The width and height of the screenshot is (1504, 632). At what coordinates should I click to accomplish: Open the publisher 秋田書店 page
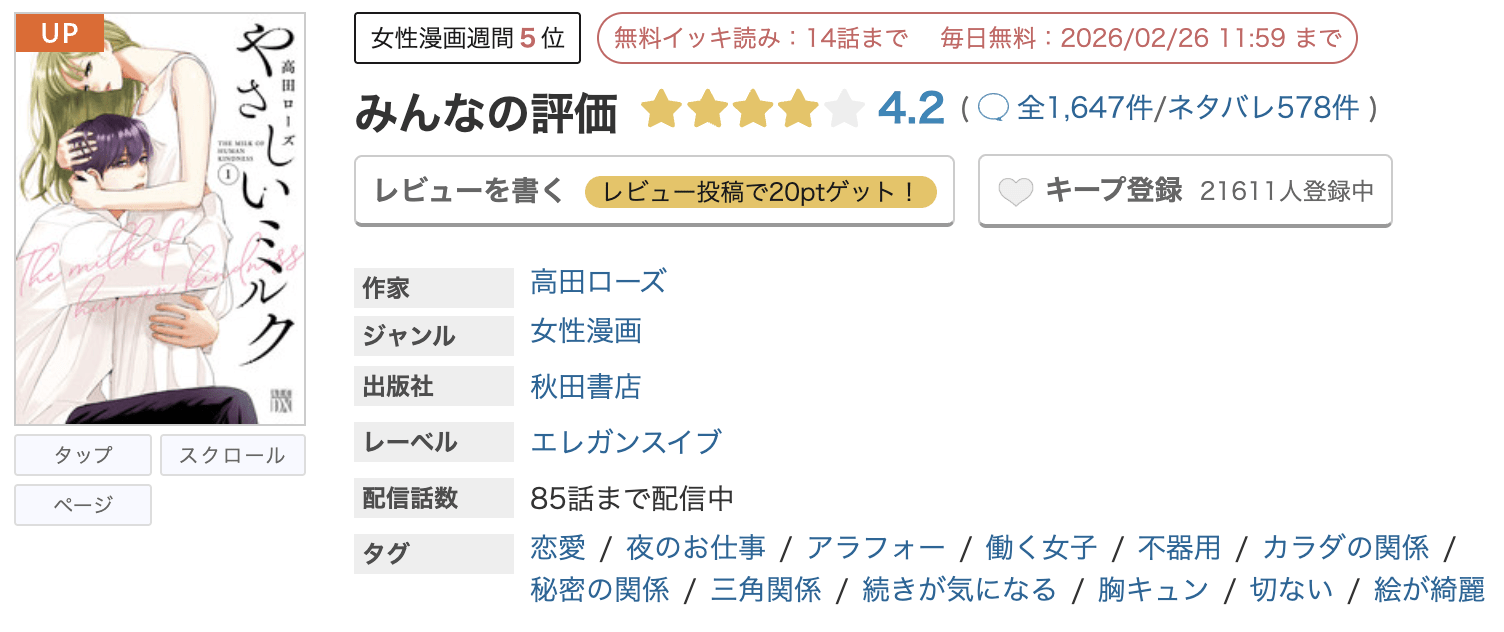coord(585,386)
